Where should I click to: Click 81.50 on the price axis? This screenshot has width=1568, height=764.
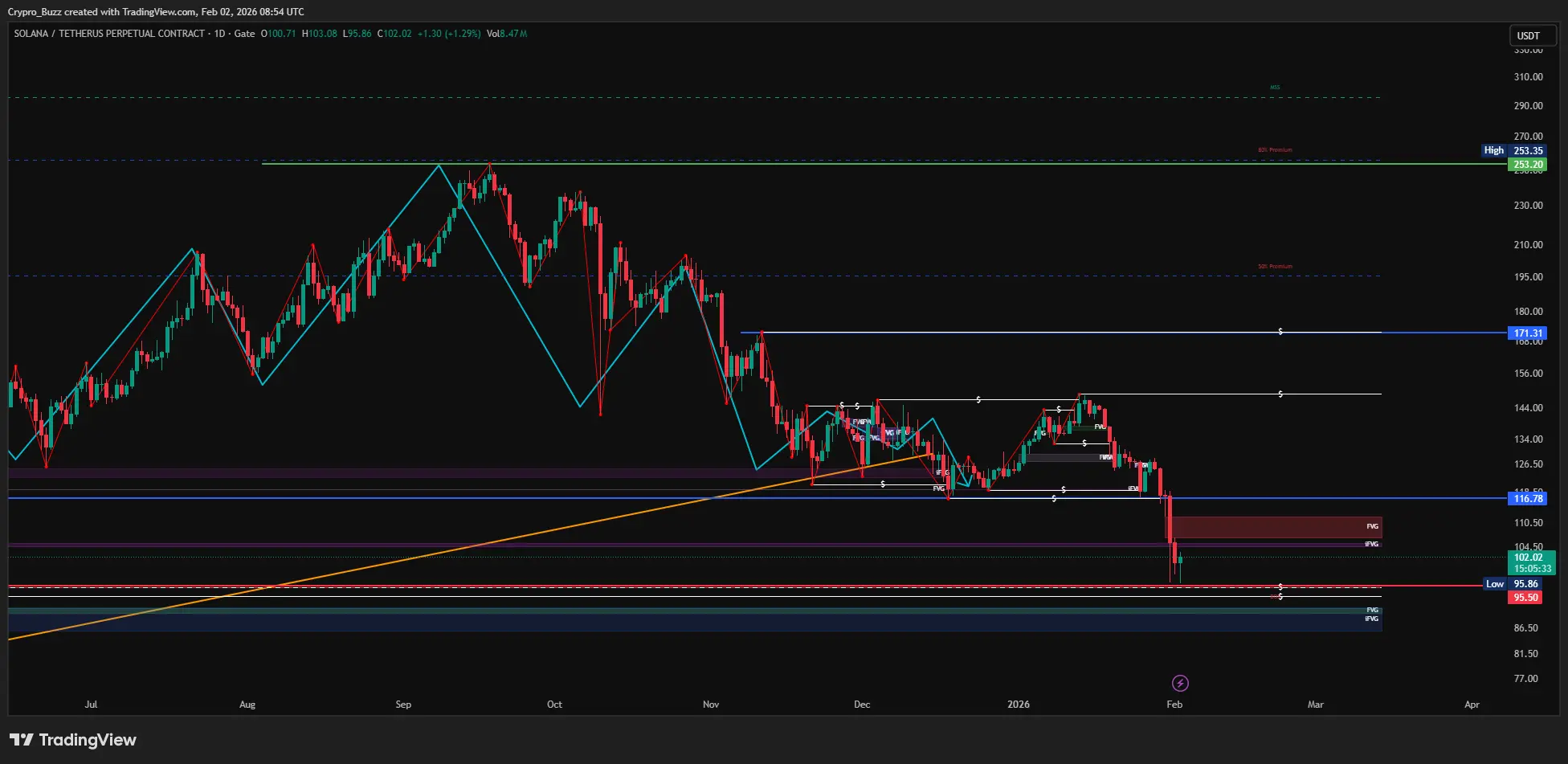[x=1525, y=654]
